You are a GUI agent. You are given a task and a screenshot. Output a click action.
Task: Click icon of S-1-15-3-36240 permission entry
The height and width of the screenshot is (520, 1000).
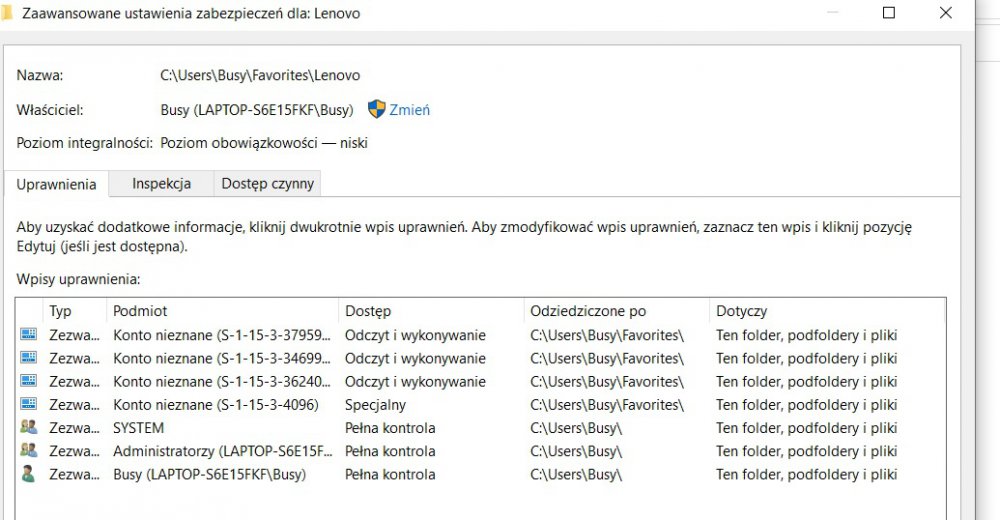pyautogui.click(x=28, y=381)
